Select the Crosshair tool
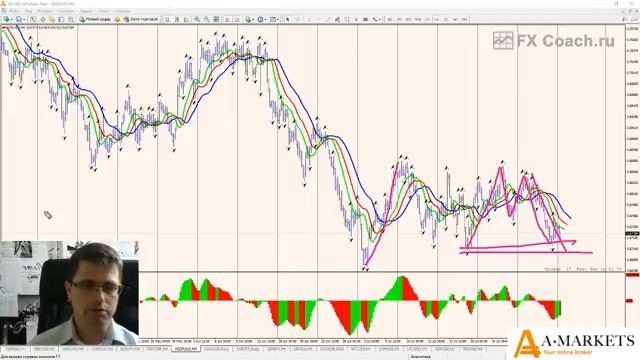Image resolution: width=640 pixels, height=360 pixels. tap(298, 19)
